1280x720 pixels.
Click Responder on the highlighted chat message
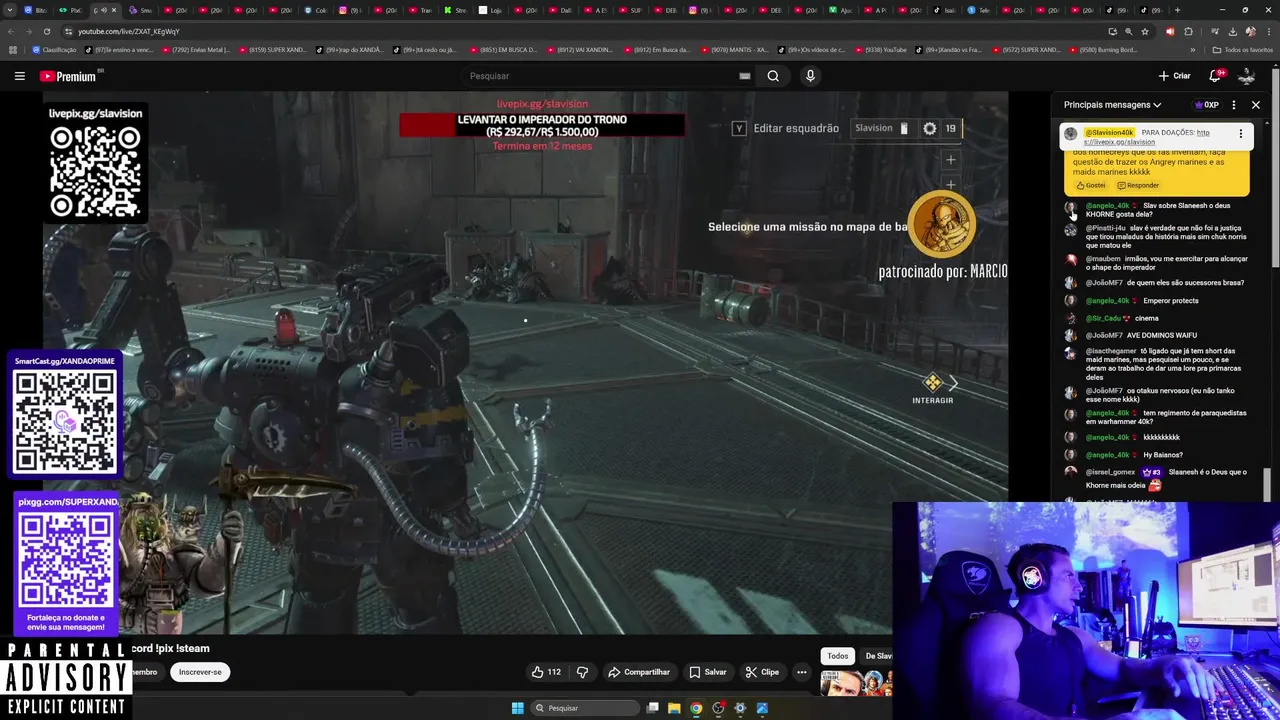1138,185
